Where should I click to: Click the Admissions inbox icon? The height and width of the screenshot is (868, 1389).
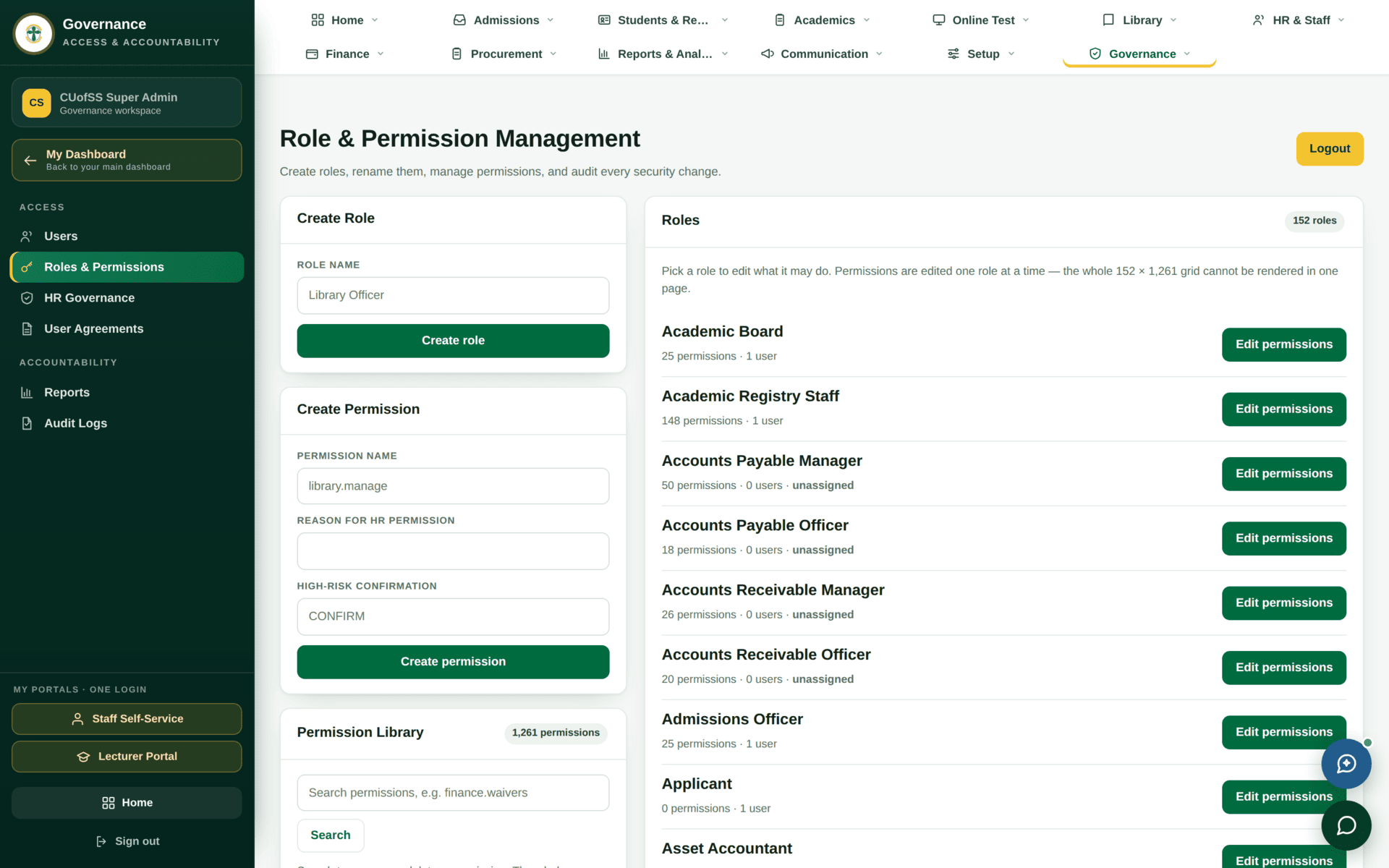coord(459,20)
